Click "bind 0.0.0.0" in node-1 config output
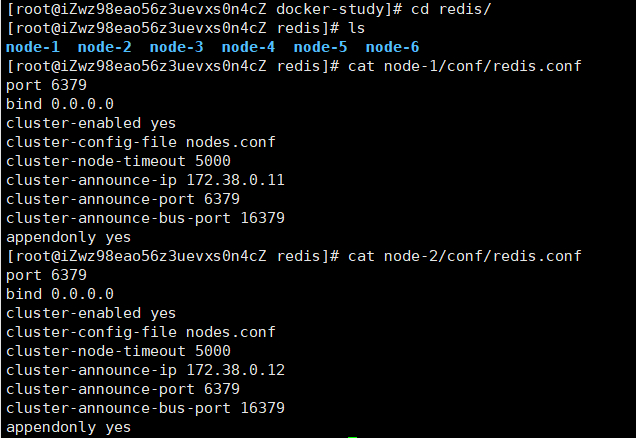 60,104
